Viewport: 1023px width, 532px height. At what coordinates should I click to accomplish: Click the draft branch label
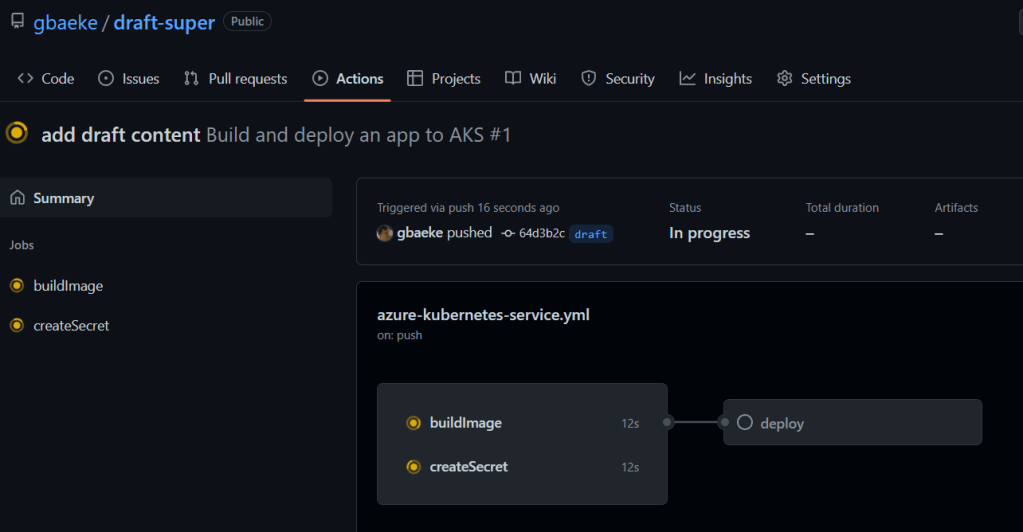pos(591,234)
